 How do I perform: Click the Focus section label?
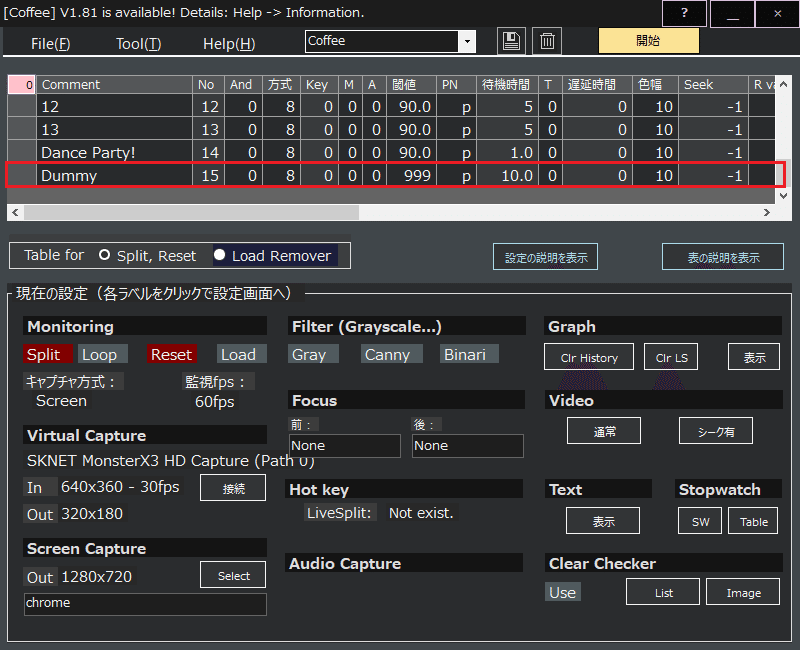407,400
